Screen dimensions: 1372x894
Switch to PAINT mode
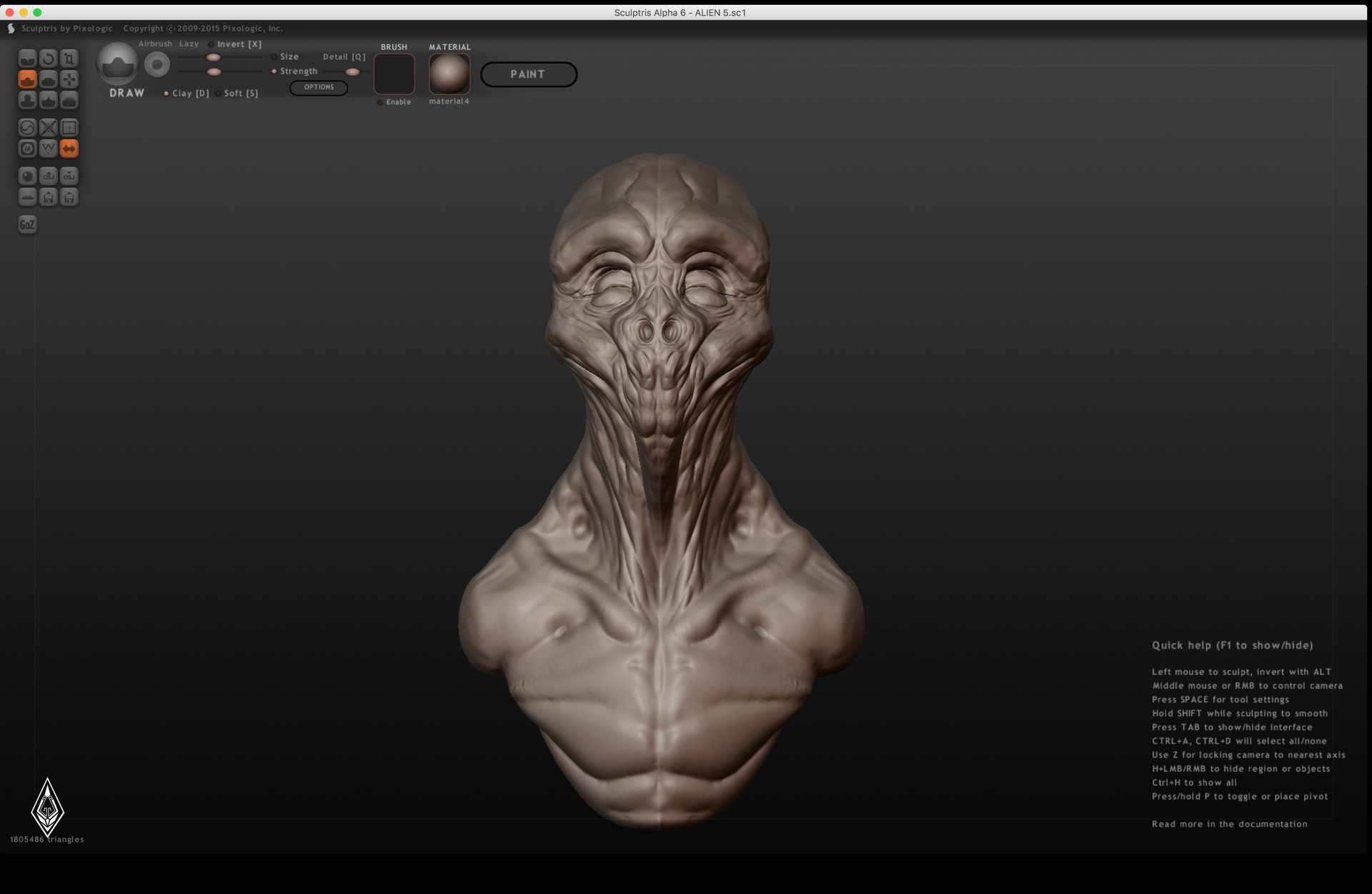coord(529,74)
